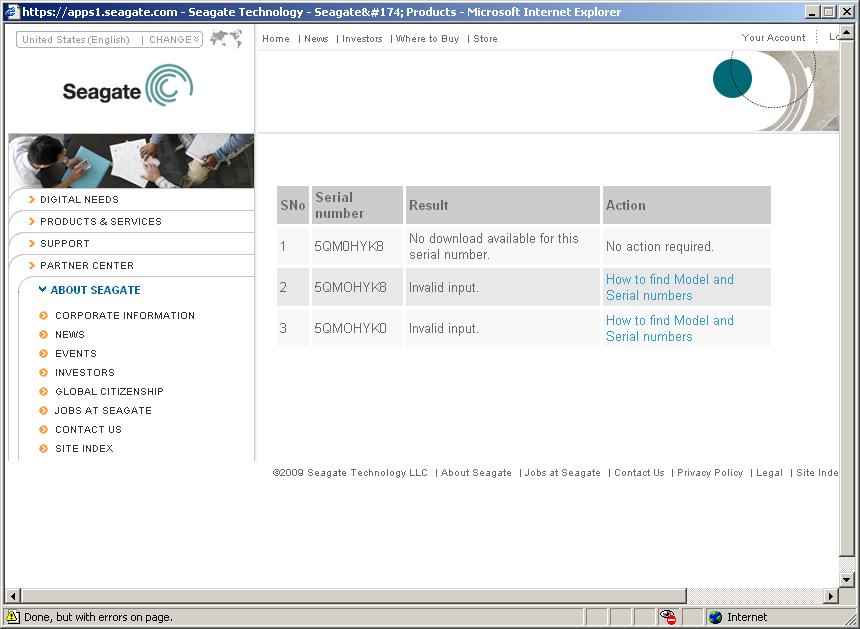Open About Seagate footer link

coord(476,473)
